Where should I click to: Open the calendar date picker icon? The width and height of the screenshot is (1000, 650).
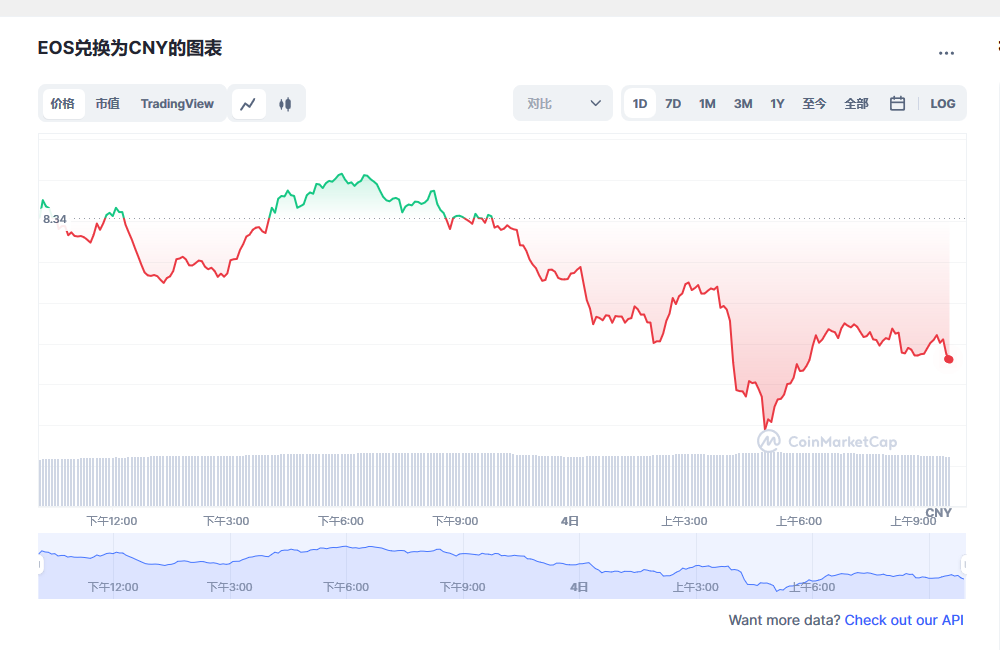point(897,103)
